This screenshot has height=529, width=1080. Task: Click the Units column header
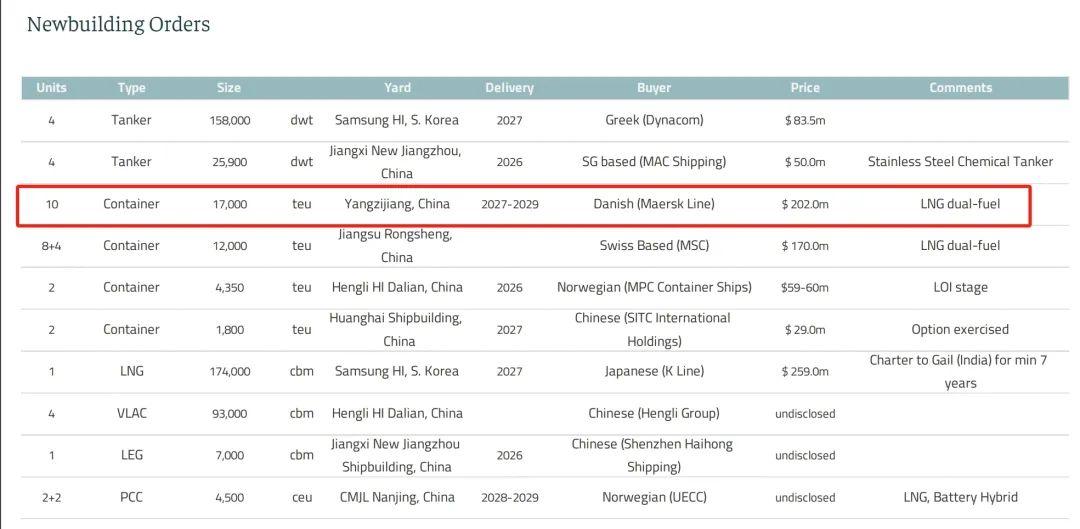(x=51, y=88)
